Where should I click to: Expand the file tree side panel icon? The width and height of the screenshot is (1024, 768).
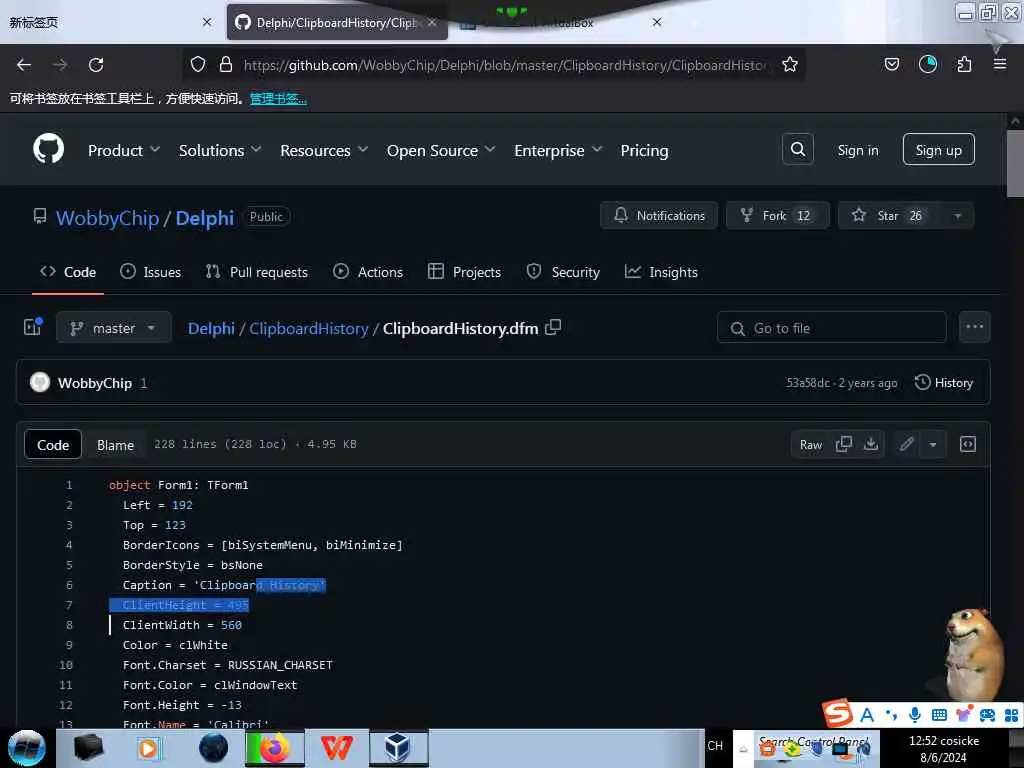tap(33, 327)
